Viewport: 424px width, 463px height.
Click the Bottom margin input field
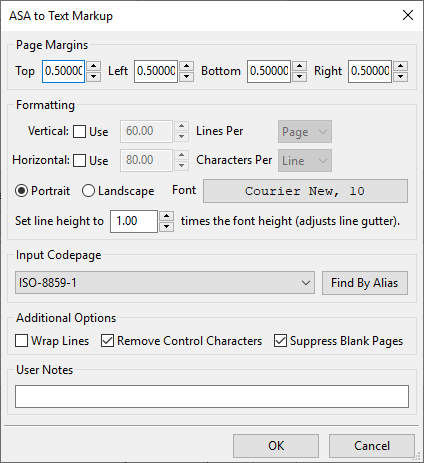(269, 71)
